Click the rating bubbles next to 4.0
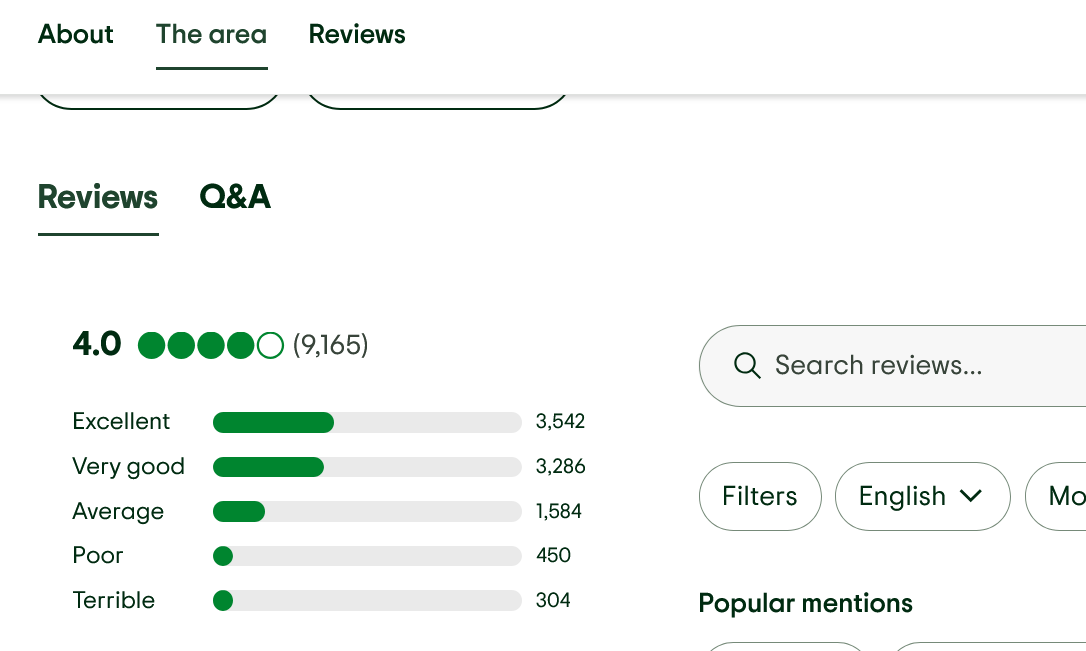 pyautogui.click(x=211, y=345)
